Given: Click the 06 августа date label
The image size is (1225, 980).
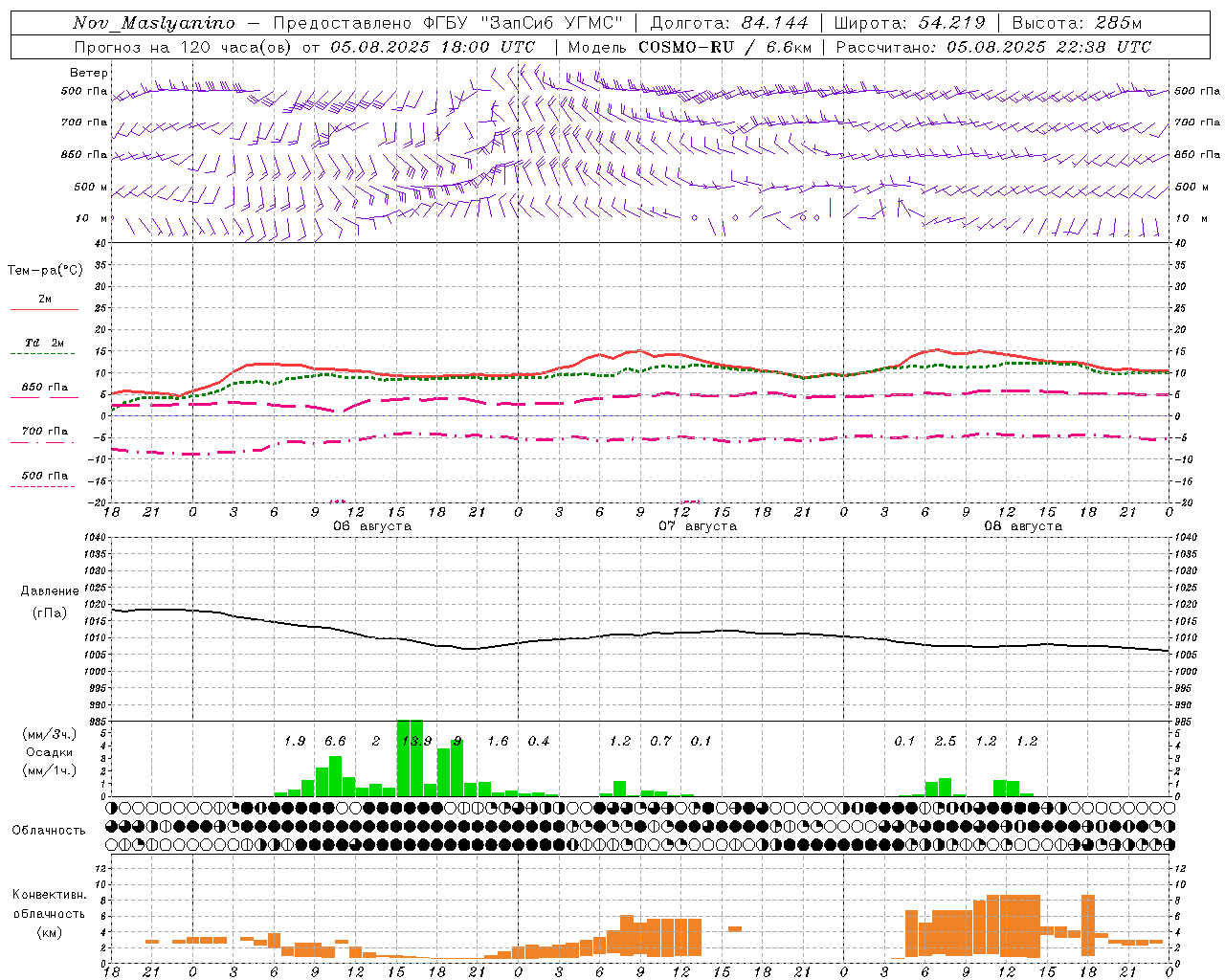Looking at the screenshot, I should coord(371,526).
